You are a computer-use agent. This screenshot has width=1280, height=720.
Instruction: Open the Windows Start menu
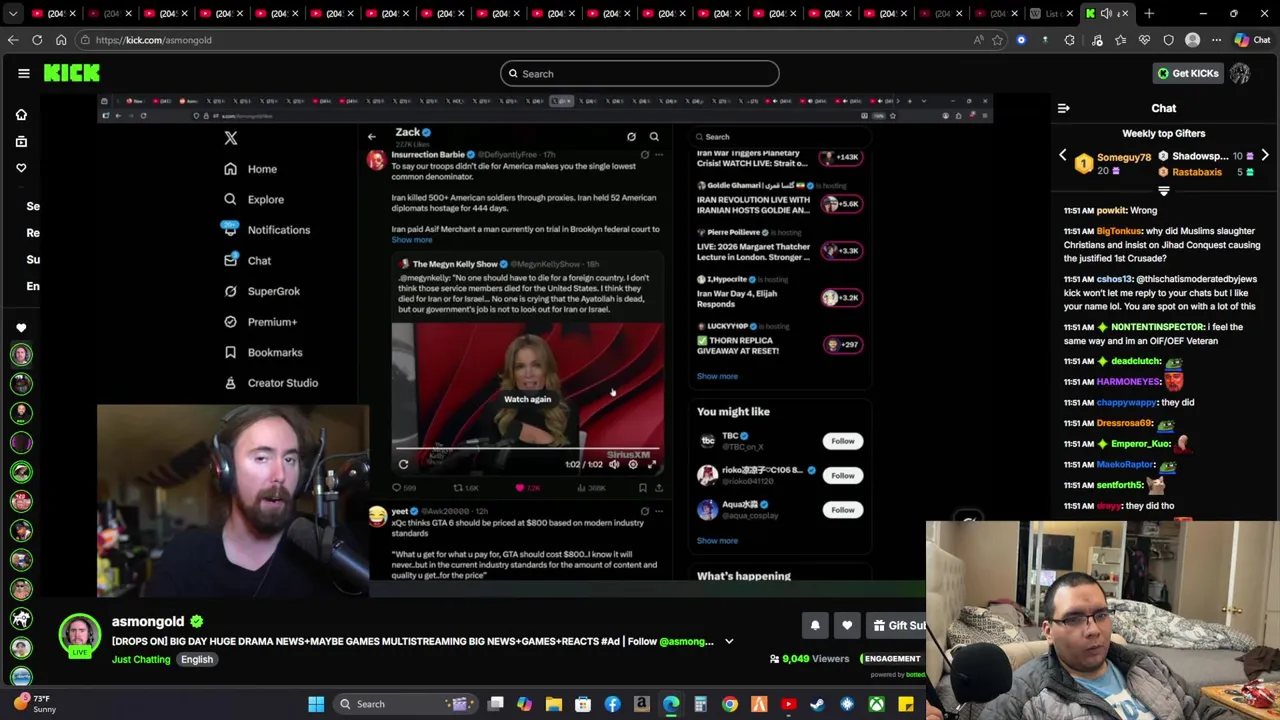[x=316, y=704]
